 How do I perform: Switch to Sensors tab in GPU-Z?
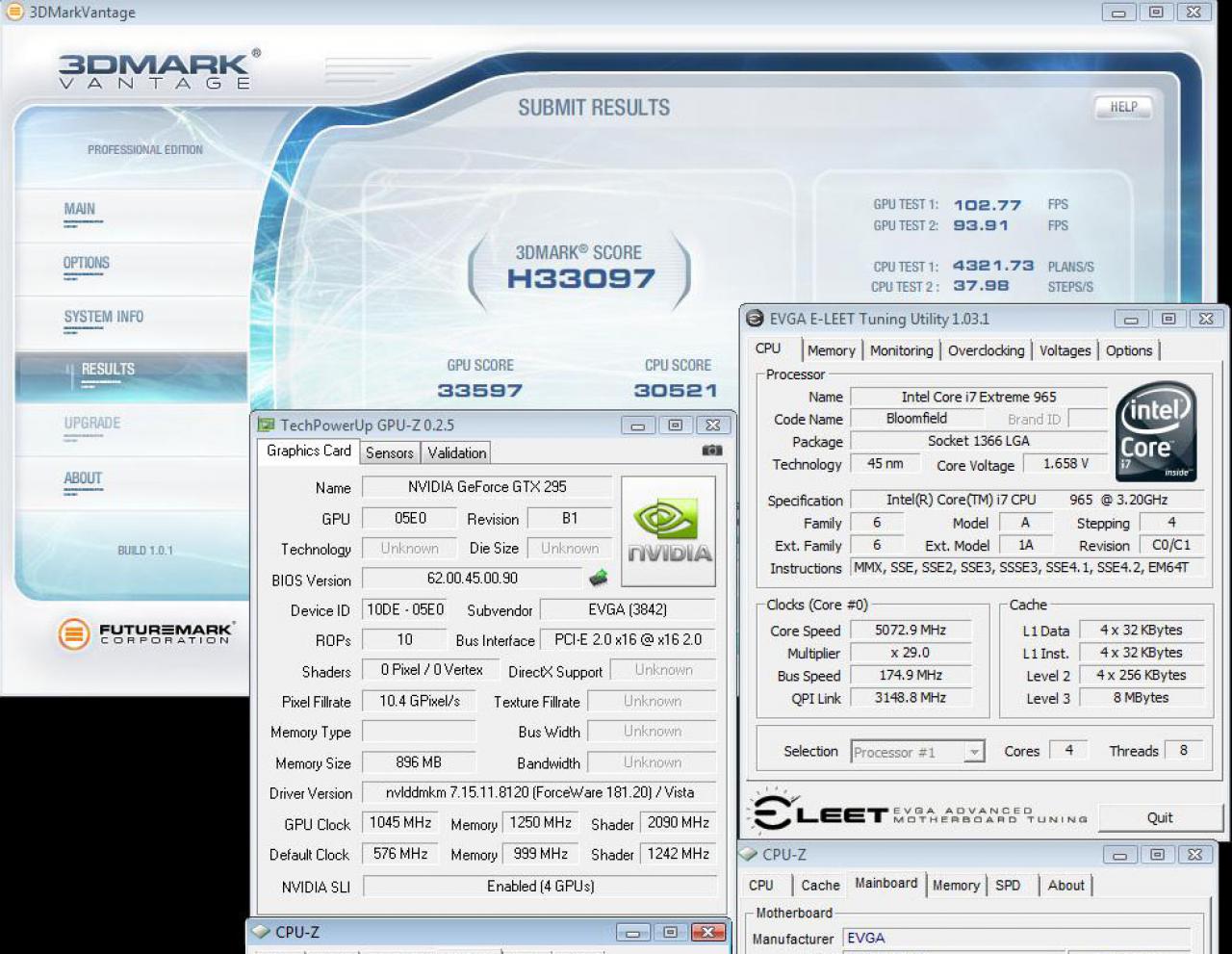coord(390,452)
